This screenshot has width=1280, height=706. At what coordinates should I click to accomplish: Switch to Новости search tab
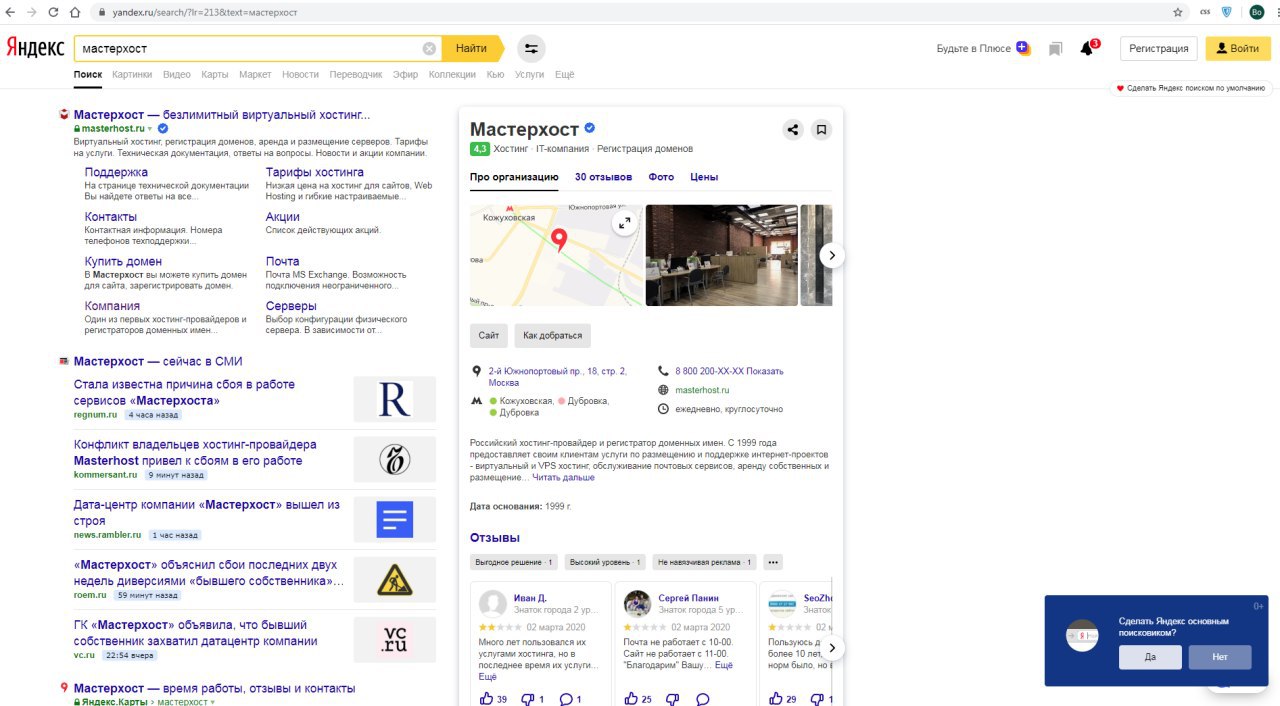pos(300,75)
